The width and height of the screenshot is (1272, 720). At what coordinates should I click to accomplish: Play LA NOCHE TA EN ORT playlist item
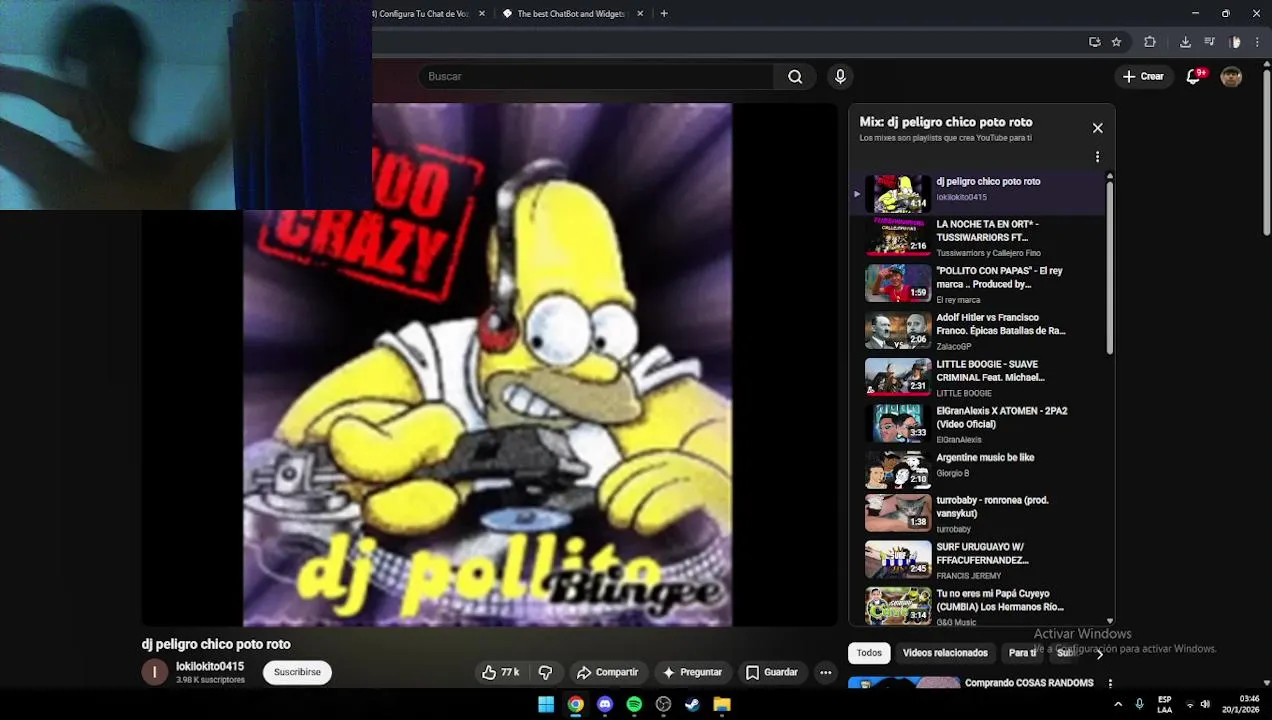(978, 238)
